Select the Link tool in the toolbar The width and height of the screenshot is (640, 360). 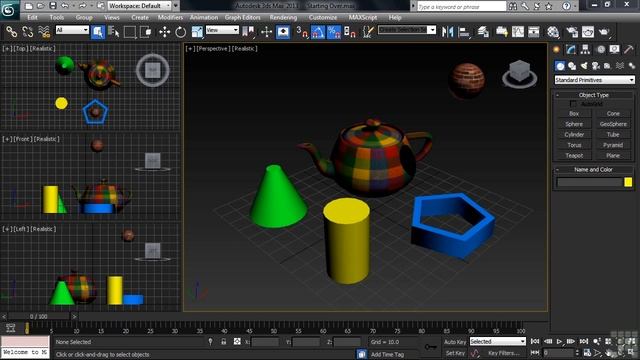point(11,31)
